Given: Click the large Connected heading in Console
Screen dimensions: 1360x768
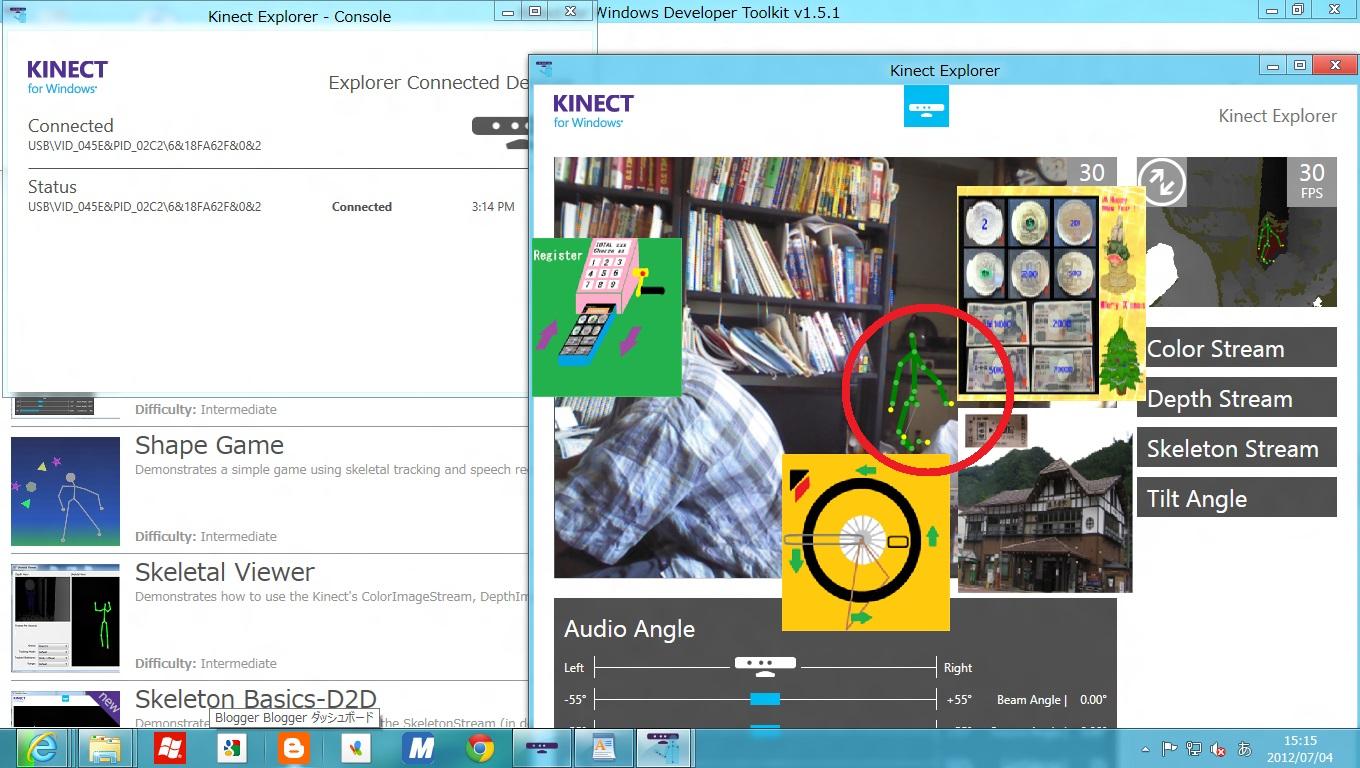Looking at the screenshot, I should pyautogui.click(x=70, y=126).
